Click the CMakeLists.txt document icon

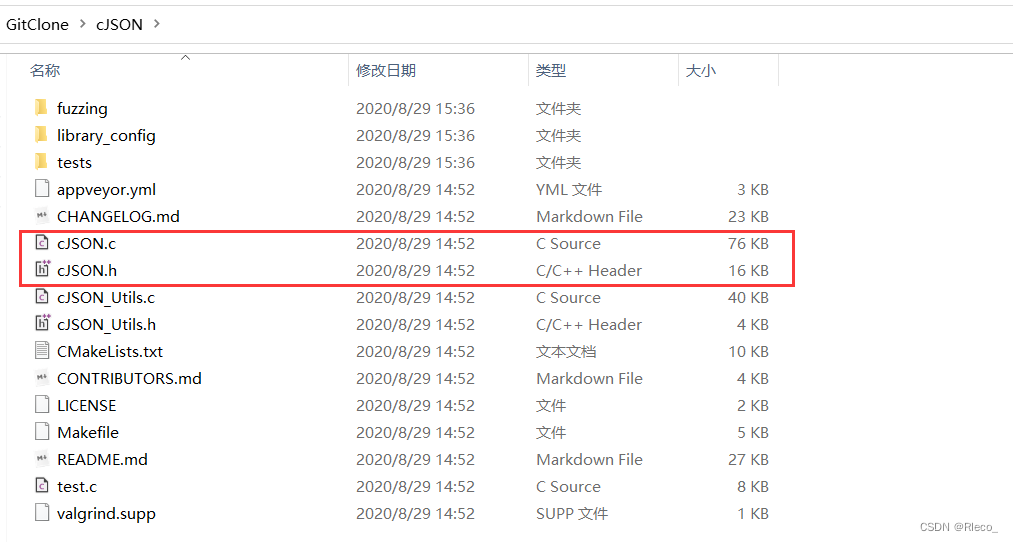pyautogui.click(x=42, y=351)
